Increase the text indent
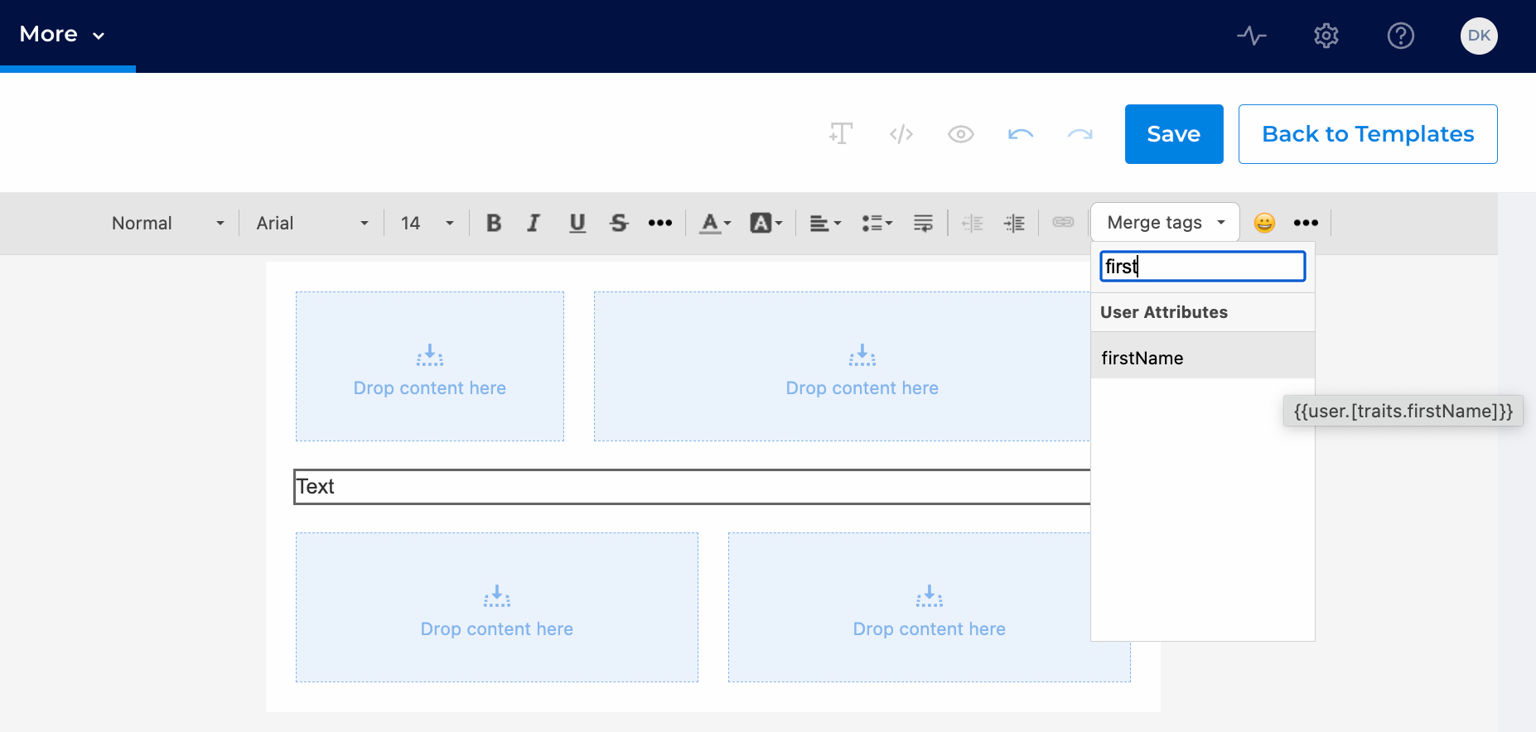The width and height of the screenshot is (1536, 732). 1014,223
